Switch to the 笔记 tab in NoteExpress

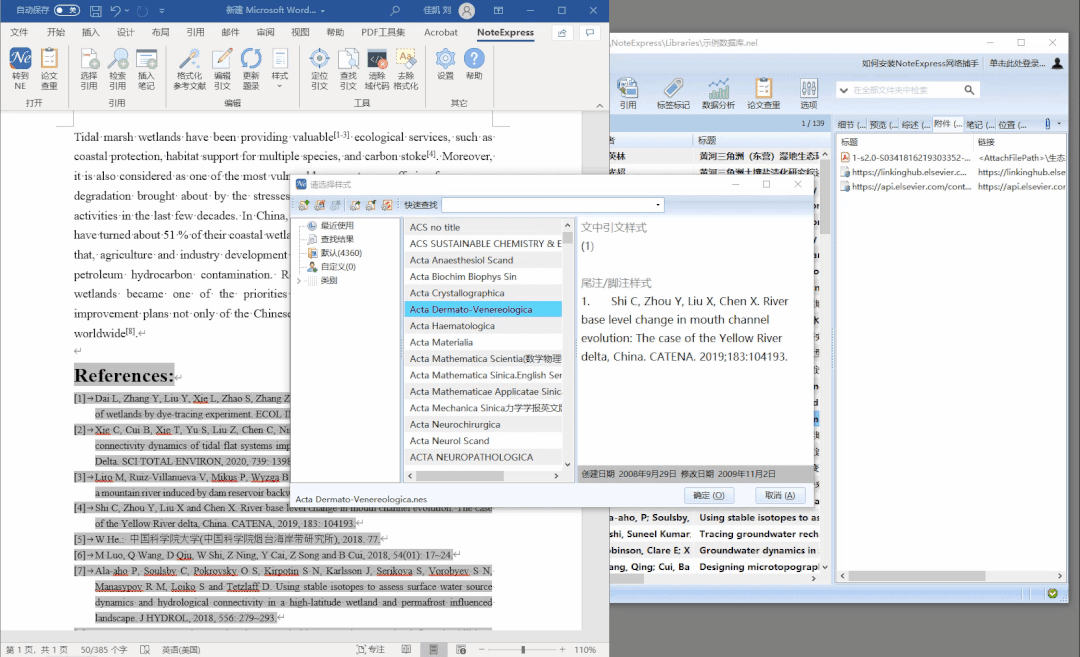coord(980,125)
